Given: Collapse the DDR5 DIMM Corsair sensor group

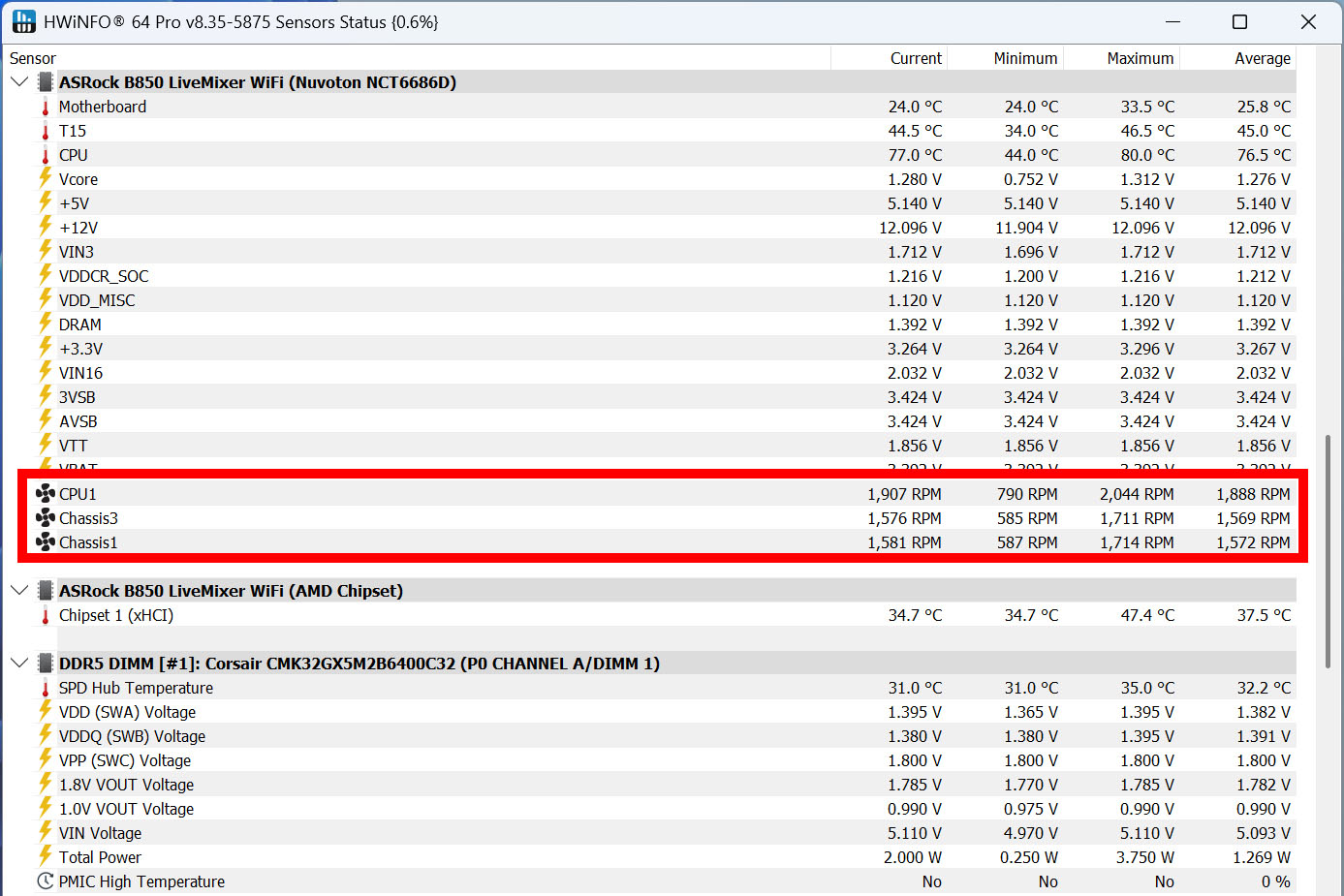Looking at the screenshot, I should coord(18,663).
